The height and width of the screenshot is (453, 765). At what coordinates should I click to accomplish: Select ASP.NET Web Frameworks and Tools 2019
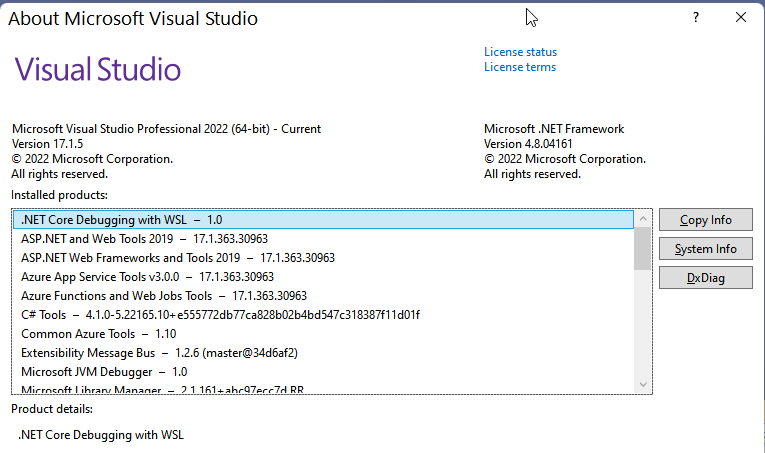(323, 258)
